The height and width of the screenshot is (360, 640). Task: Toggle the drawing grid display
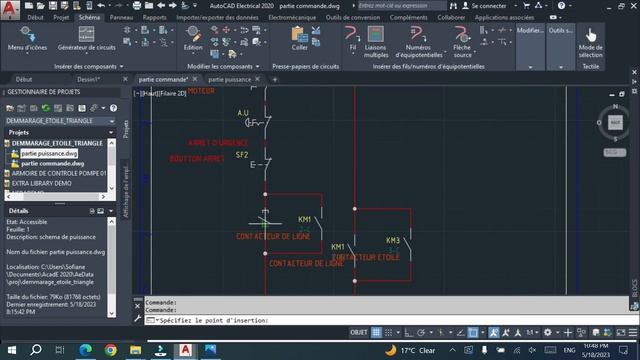click(376, 333)
